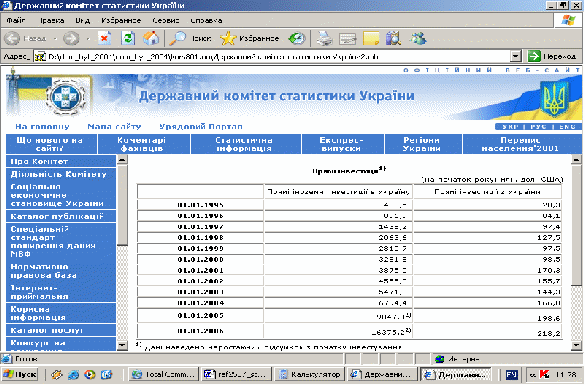Screen dimensions: 585x385
Task: Open Favorites with star icon
Action: [x=228, y=38]
